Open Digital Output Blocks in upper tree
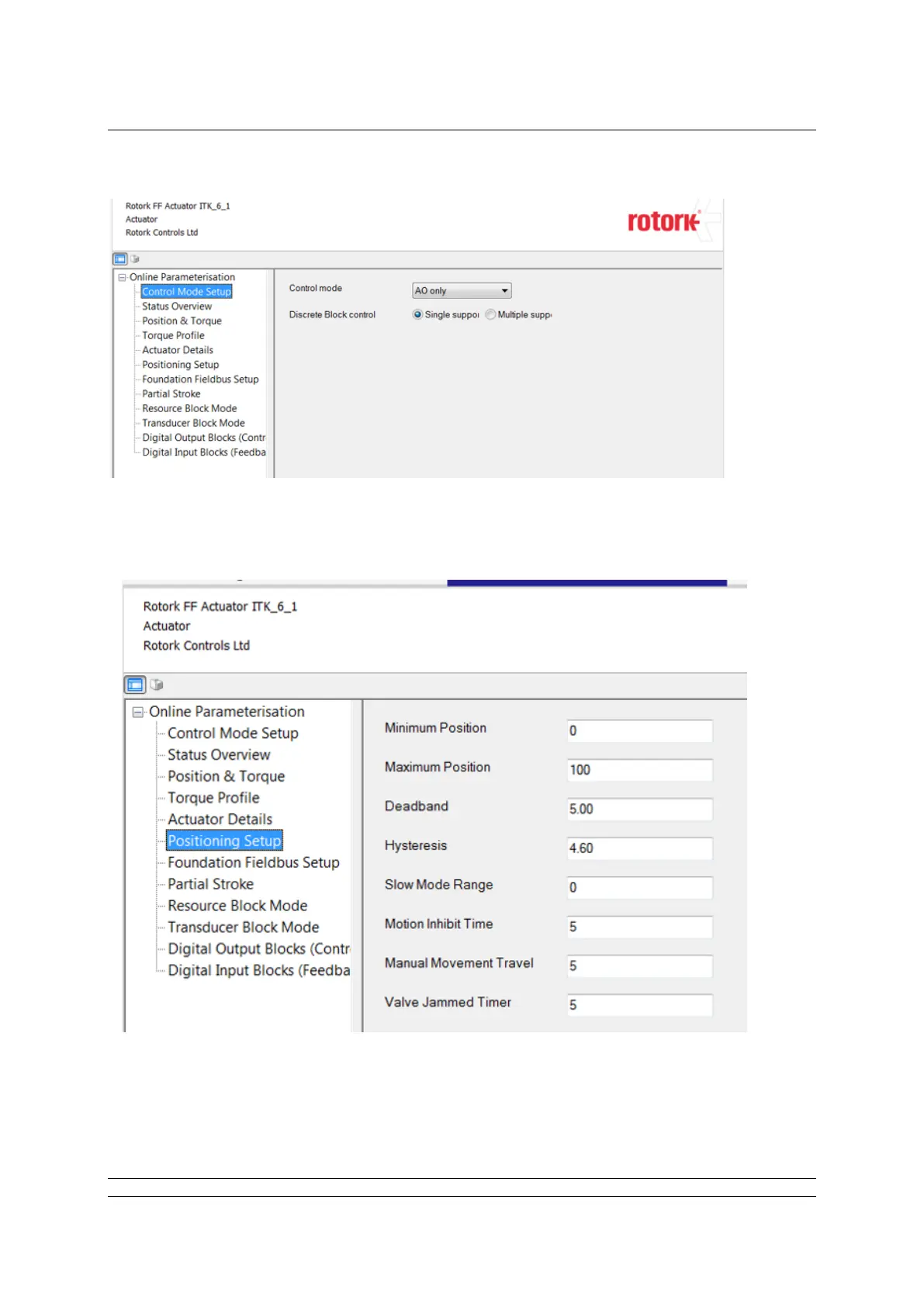924x1307 pixels. click(x=204, y=438)
